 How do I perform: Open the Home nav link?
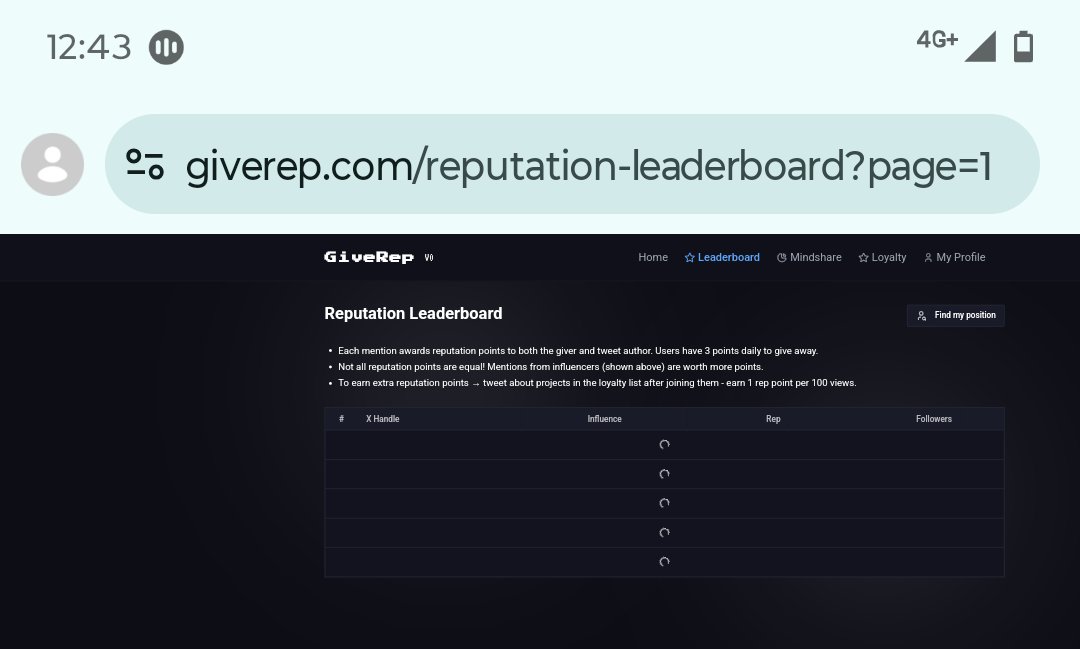(x=652, y=257)
